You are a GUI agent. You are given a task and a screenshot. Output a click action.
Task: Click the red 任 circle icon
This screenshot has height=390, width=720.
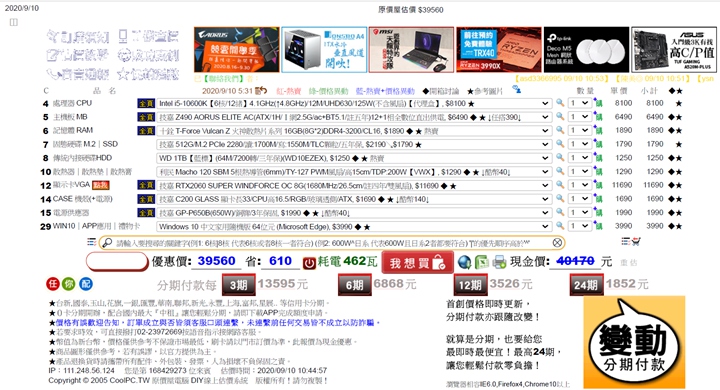(53, 284)
